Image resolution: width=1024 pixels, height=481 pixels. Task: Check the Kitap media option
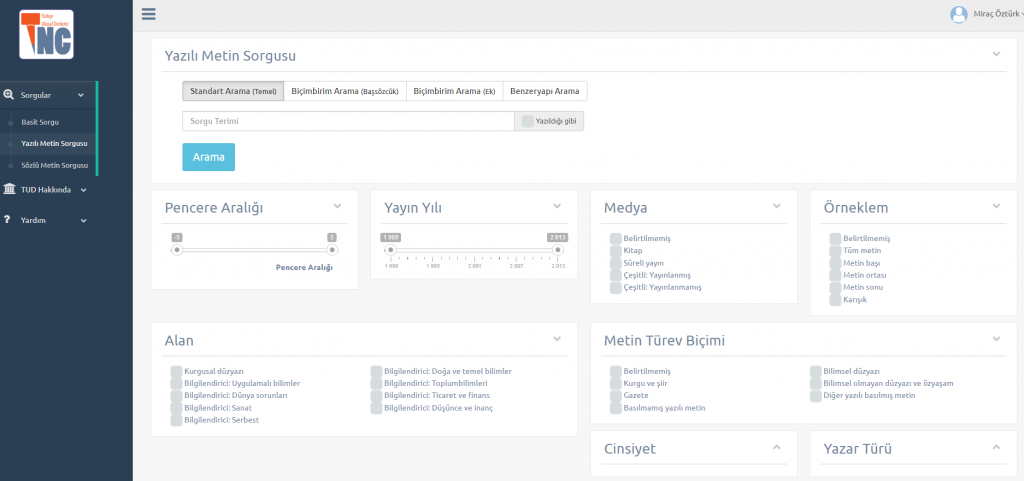pyautogui.click(x=615, y=250)
